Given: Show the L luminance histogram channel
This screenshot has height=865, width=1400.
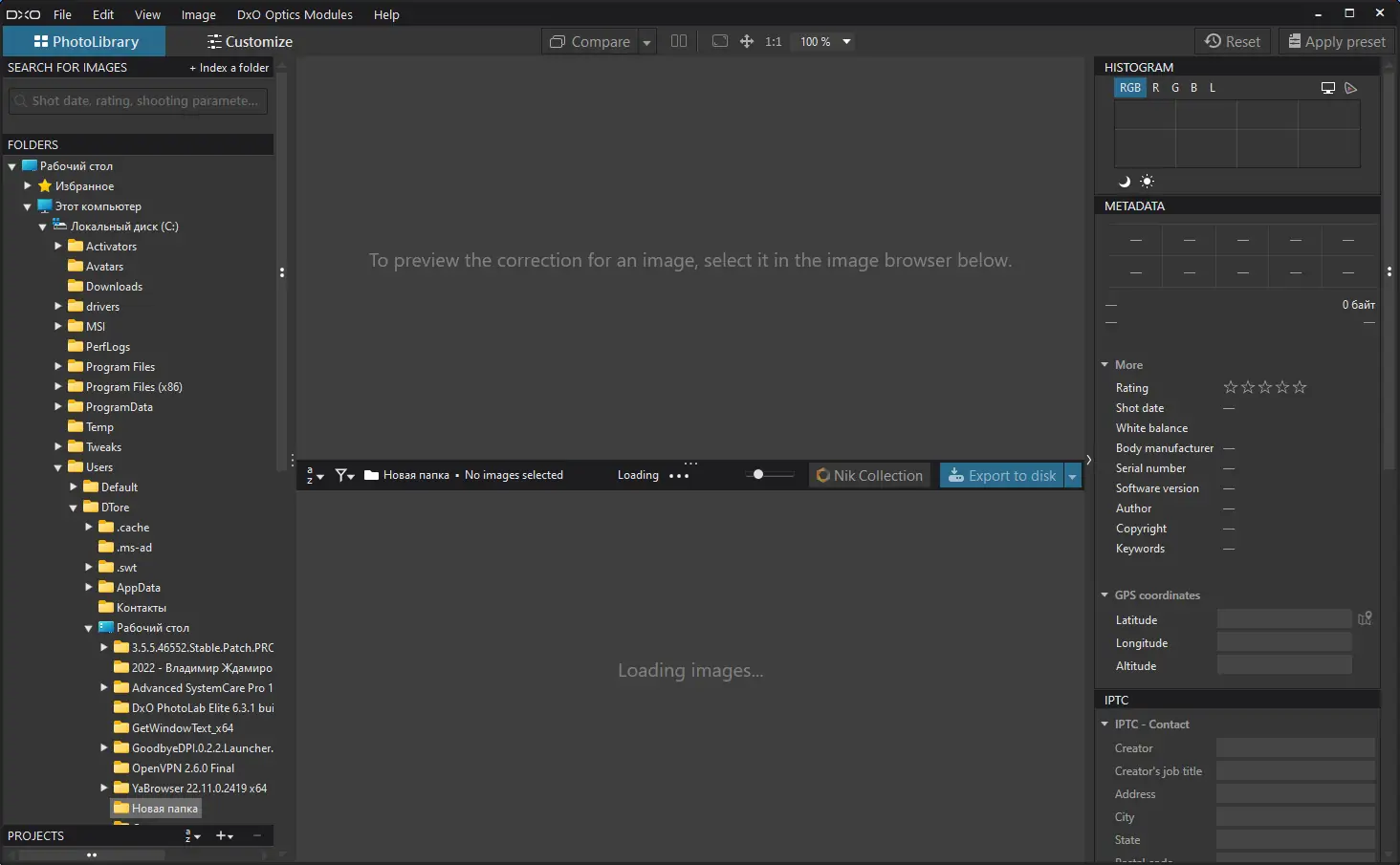Looking at the screenshot, I should [1213, 88].
